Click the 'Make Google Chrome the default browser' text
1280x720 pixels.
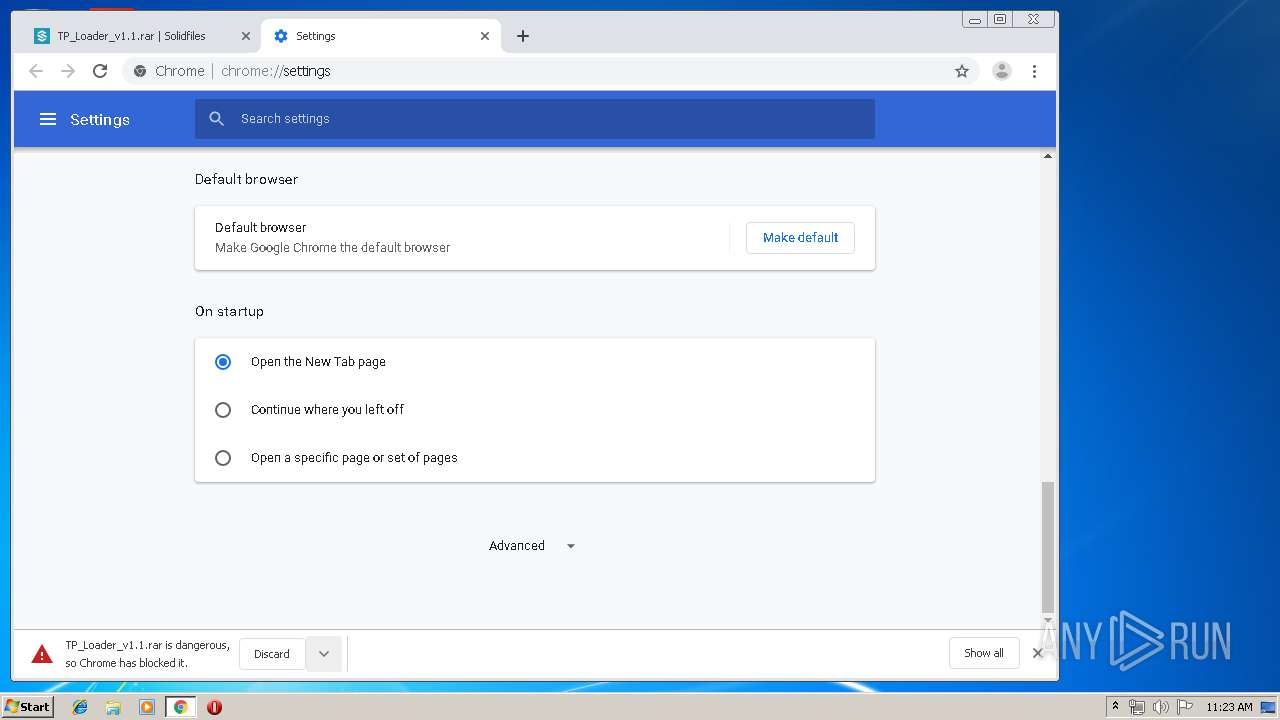(x=333, y=248)
